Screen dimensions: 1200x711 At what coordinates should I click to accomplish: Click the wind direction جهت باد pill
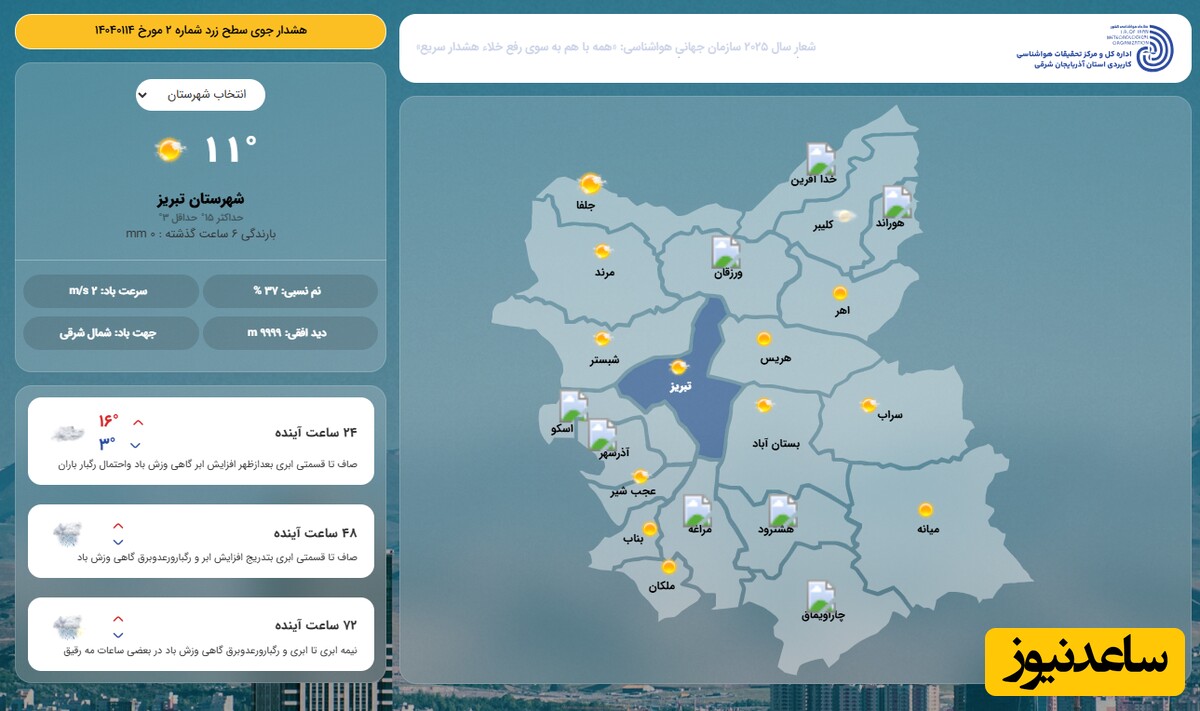pos(110,333)
